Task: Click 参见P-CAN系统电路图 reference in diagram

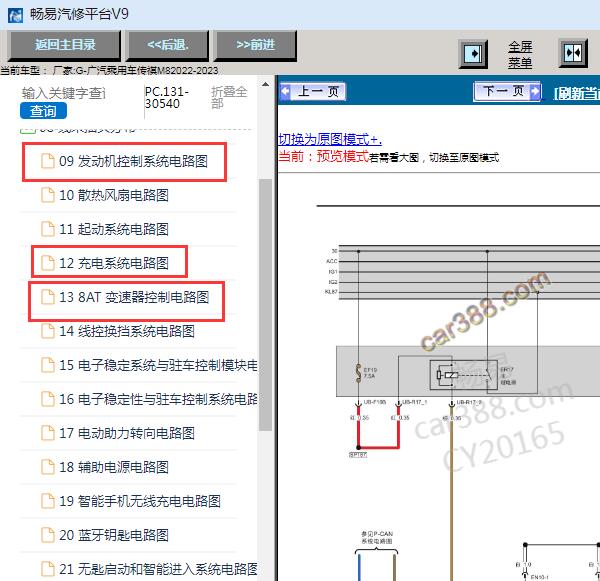Action: 377,537
